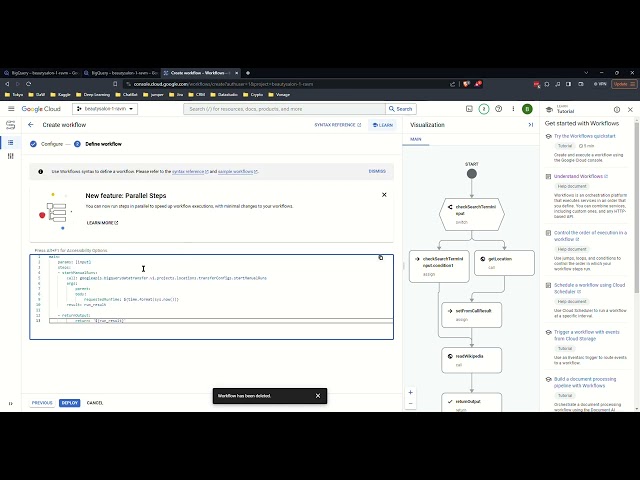Click the browser back arrow

click(x=7, y=84)
